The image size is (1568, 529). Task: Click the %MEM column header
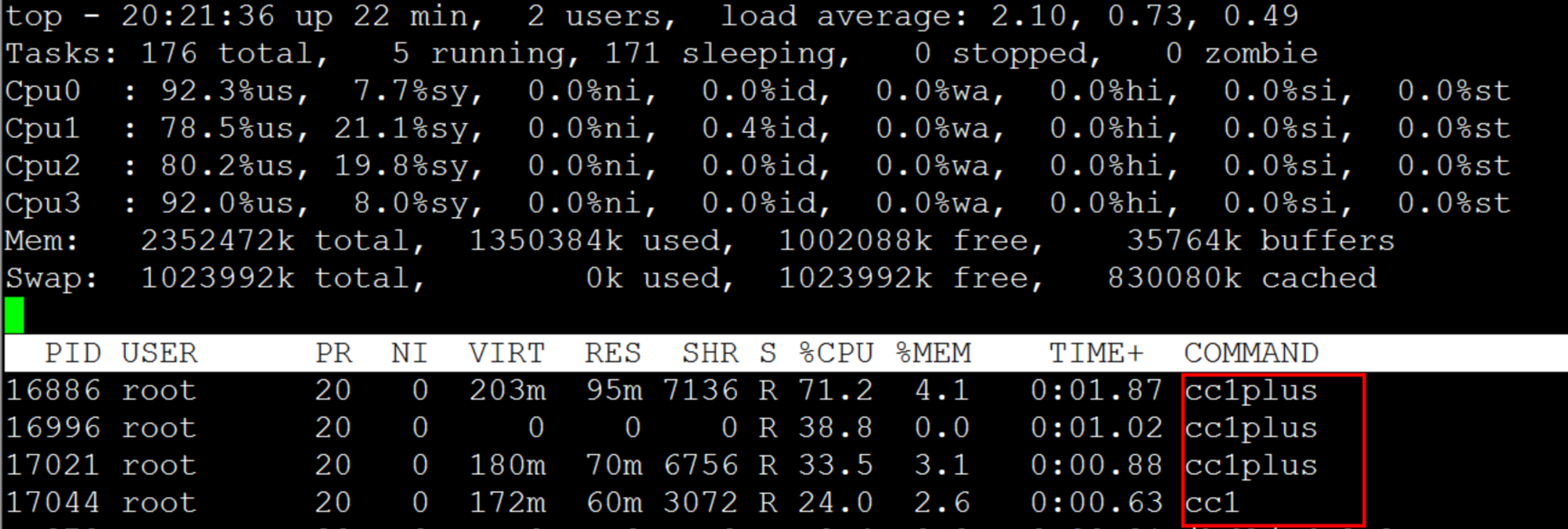click(933, 353)
